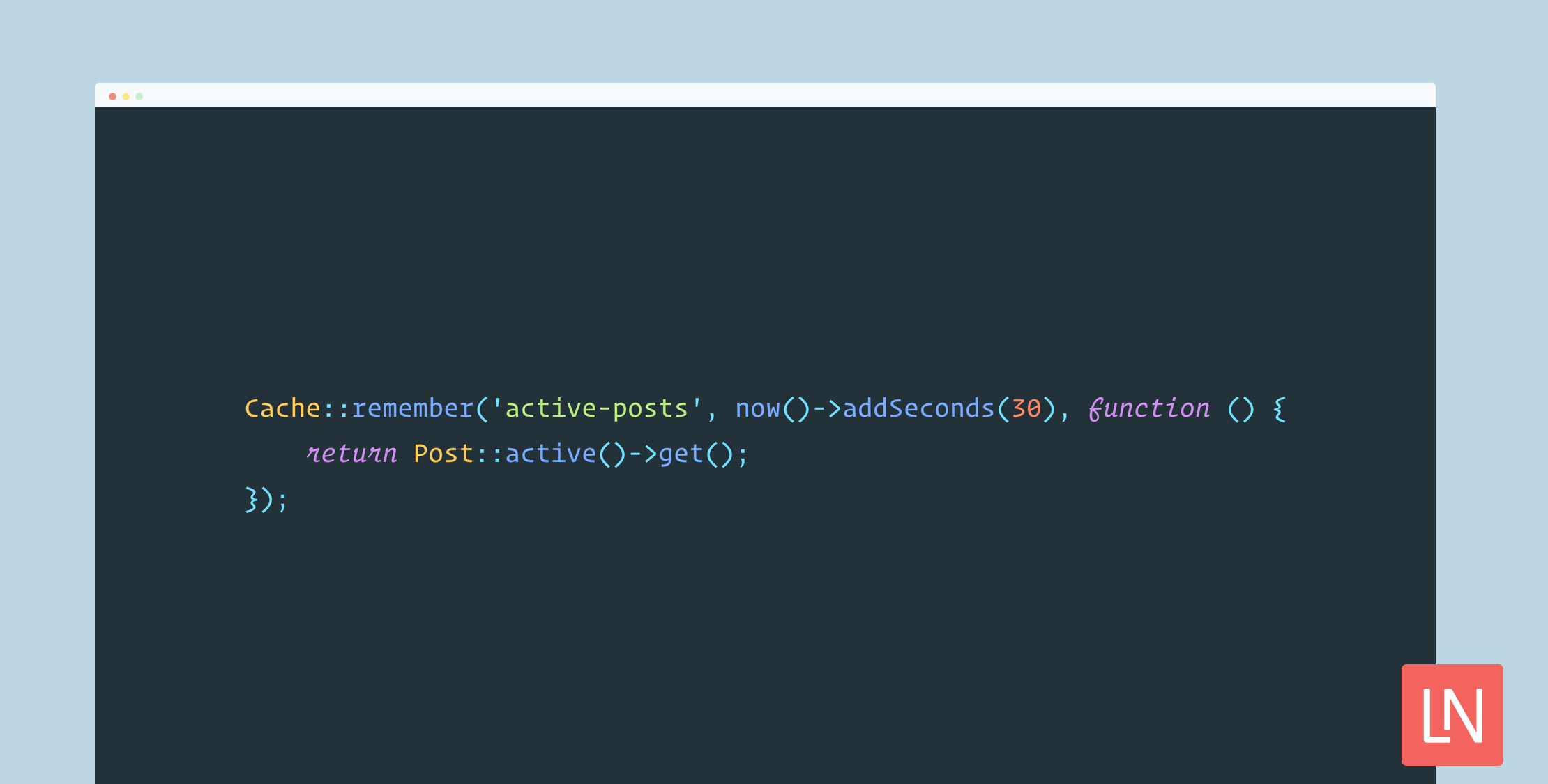Click the red close button
Image resolution: width=1548 pixels, height=784 pixels.
[x=112, y=96]
